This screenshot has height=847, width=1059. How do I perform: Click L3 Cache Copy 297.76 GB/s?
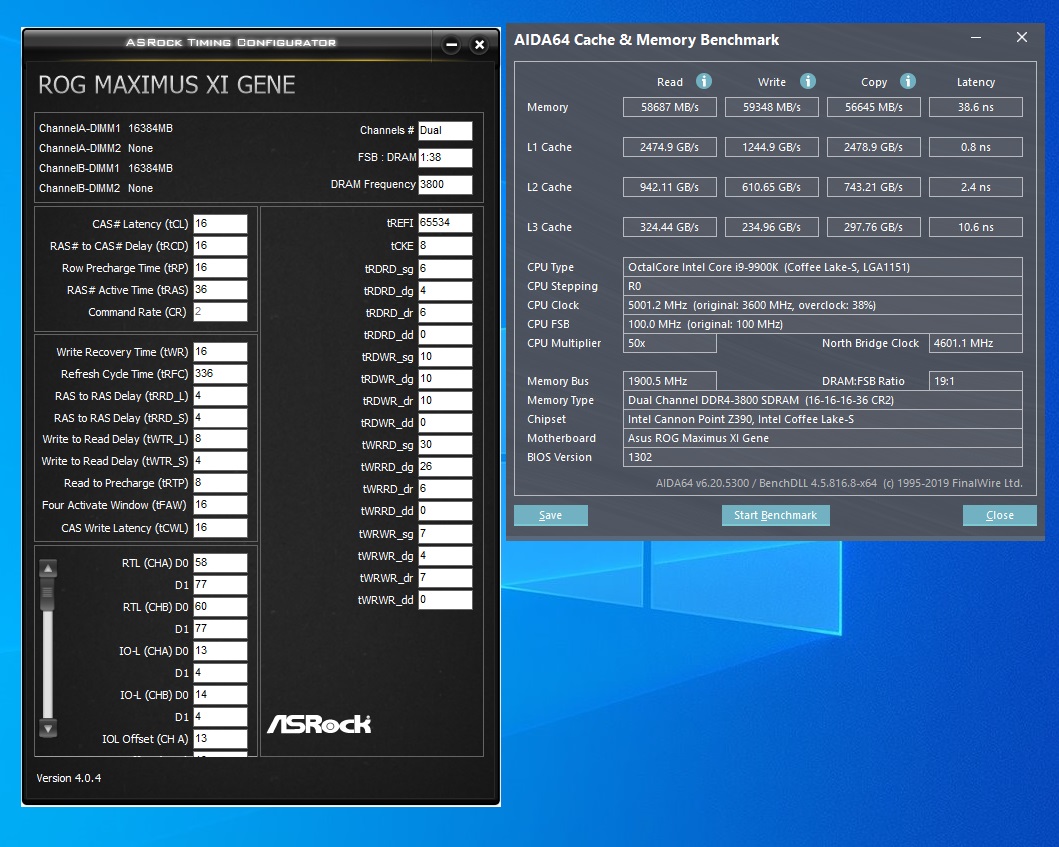(x=873, y=227)
